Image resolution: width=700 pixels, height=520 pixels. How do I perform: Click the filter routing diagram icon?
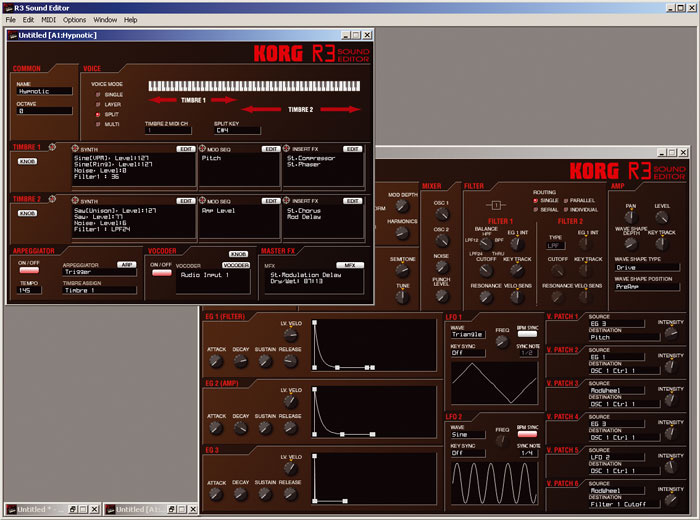(496, 205)
